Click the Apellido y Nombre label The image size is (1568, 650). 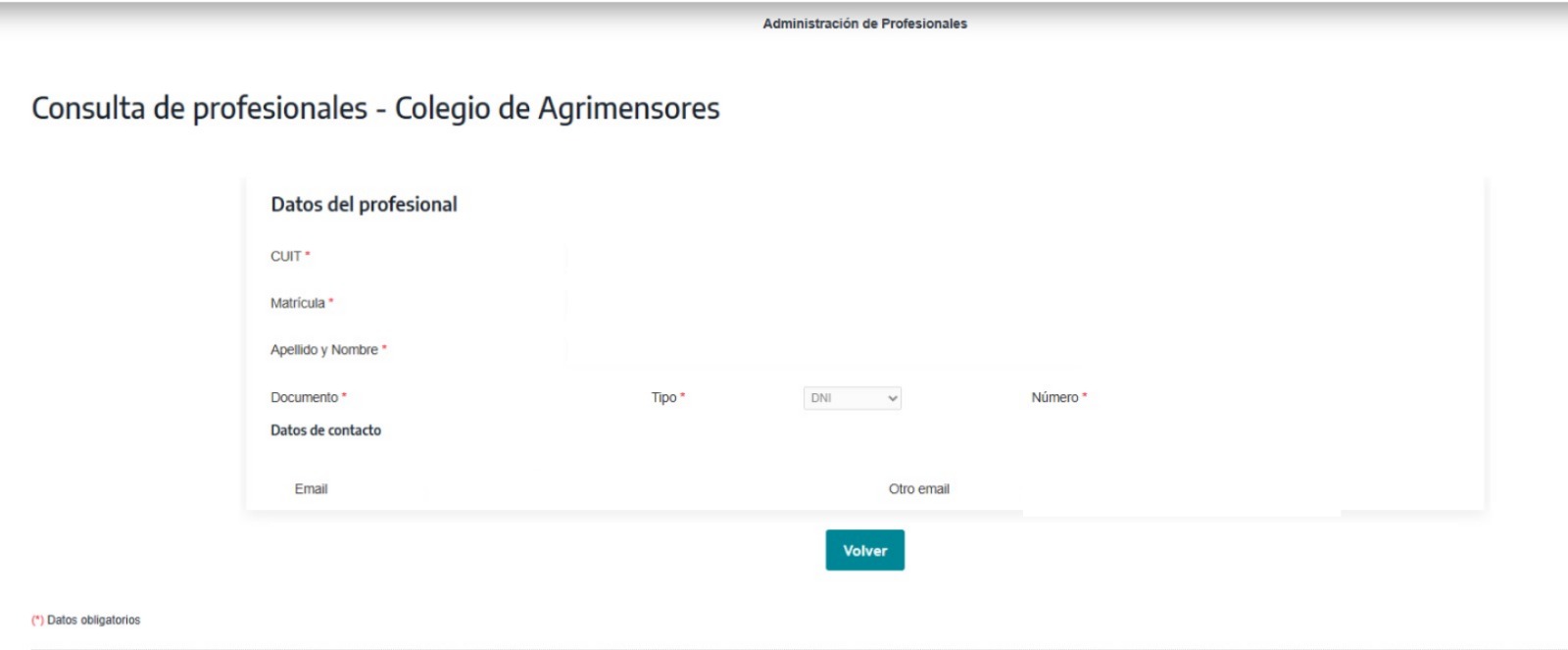click(323, 350)
